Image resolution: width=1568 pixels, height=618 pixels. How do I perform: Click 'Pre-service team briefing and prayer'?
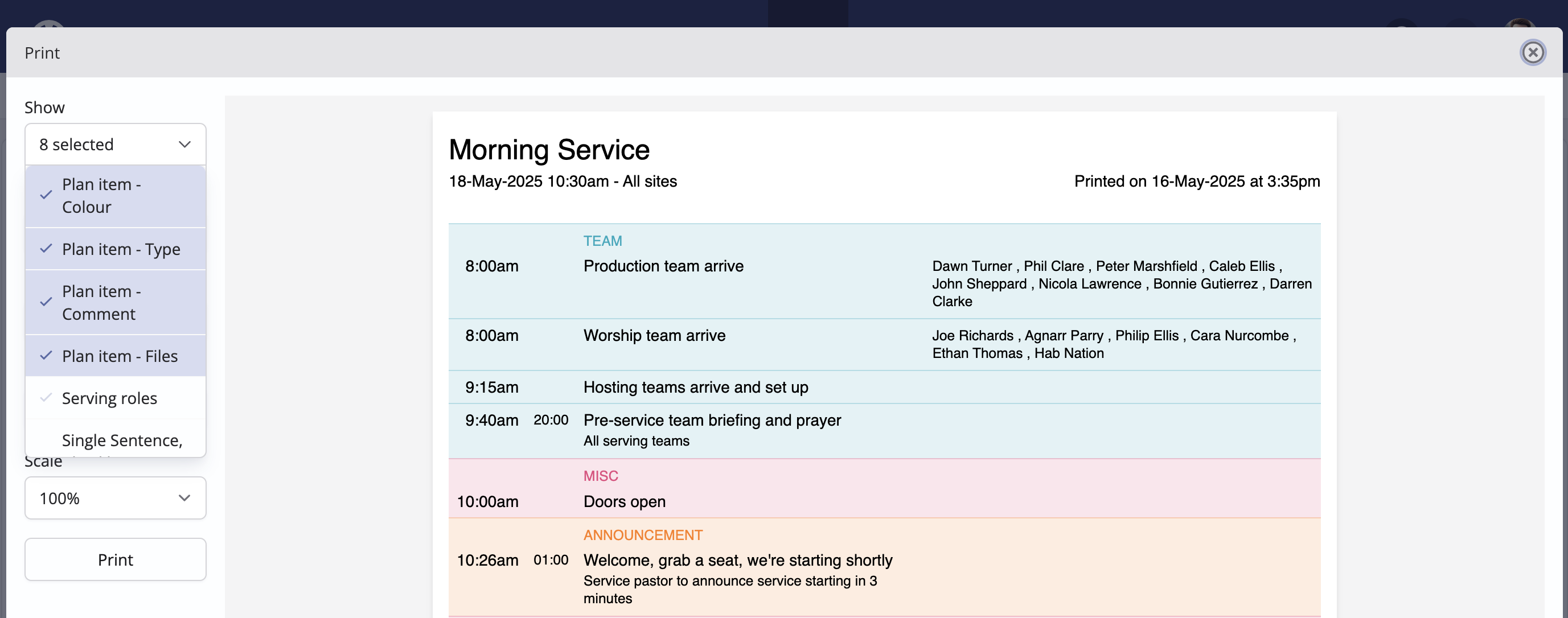tap(712, 420)
